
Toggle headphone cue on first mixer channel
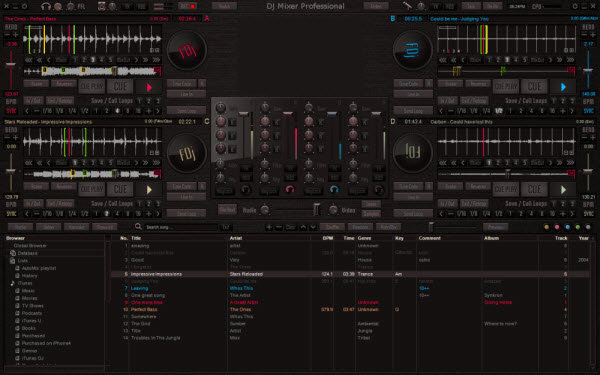pos(245,189)
